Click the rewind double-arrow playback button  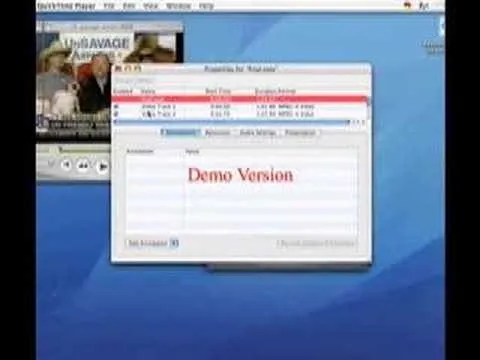pyautogui.click(x=83, y=165)
